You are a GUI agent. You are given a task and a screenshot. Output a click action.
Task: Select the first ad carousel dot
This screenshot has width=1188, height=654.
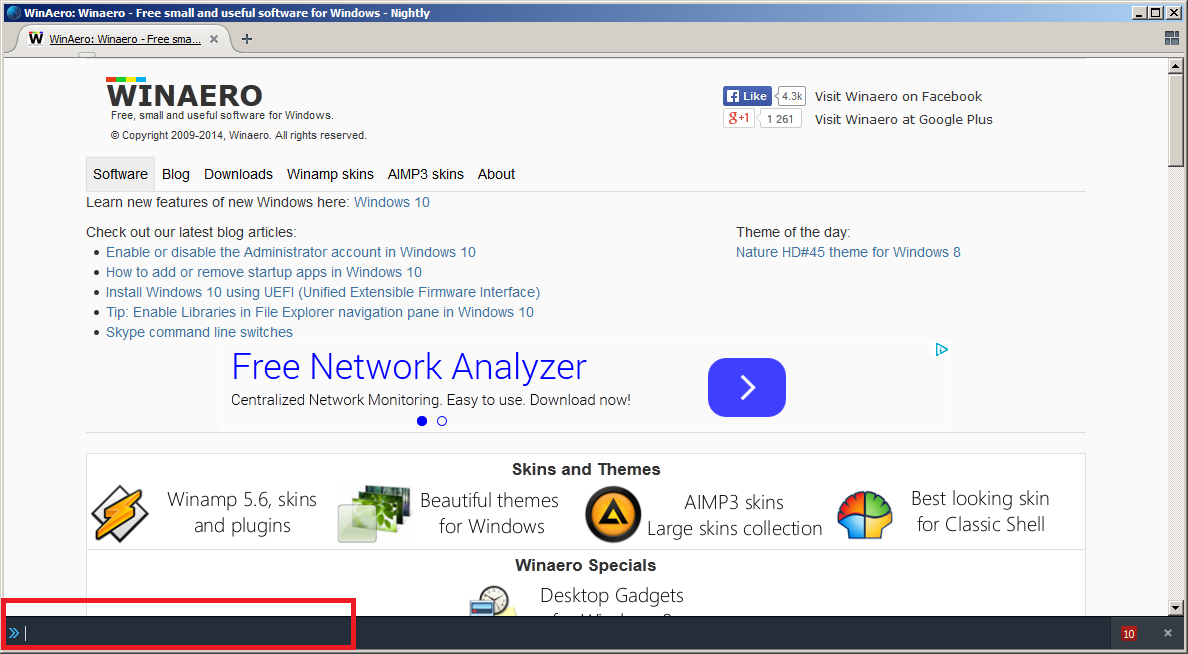tap(422, 421)
